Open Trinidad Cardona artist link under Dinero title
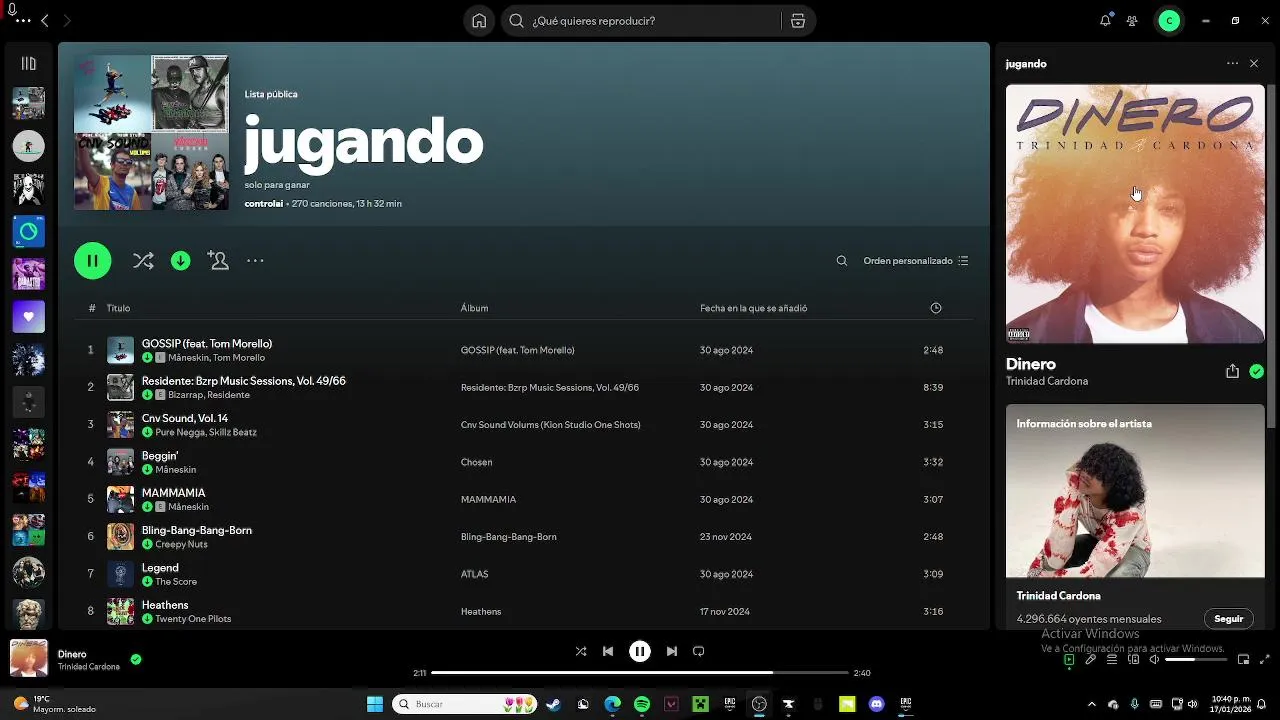1280x720 pixels. [1047, 381]
